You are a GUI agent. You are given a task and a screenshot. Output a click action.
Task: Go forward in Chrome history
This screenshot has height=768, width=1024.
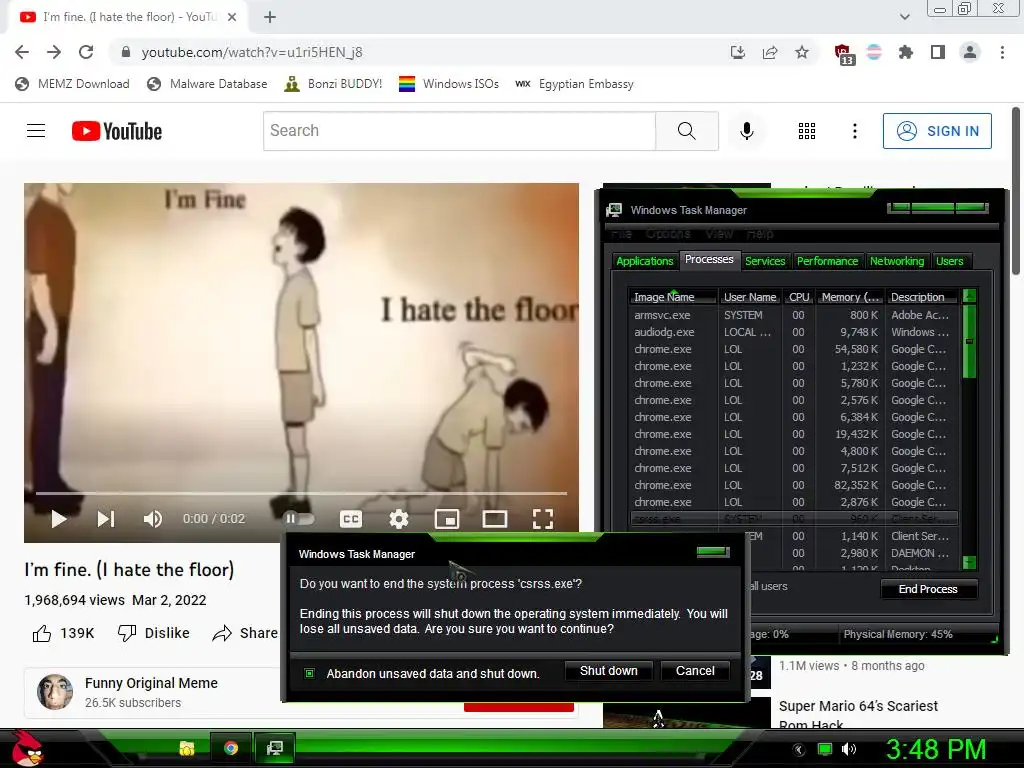[x=54, y=52]
